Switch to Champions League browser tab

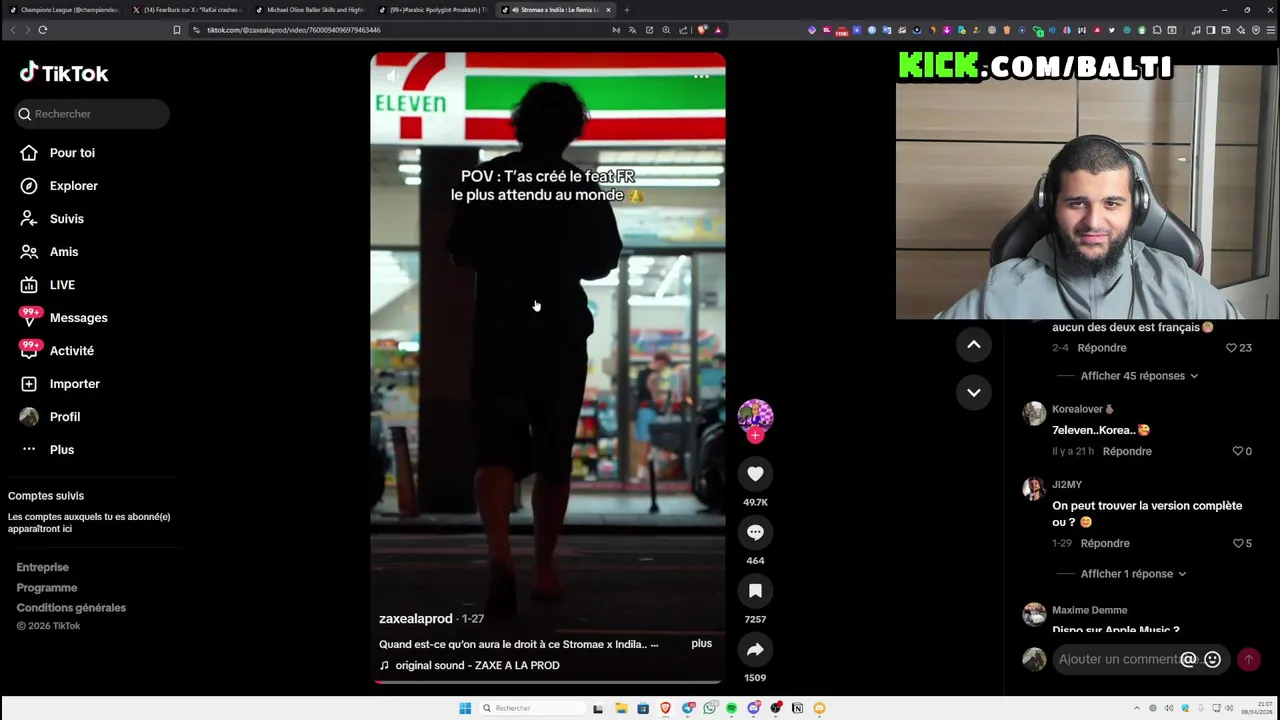click(x=66, y=10)
